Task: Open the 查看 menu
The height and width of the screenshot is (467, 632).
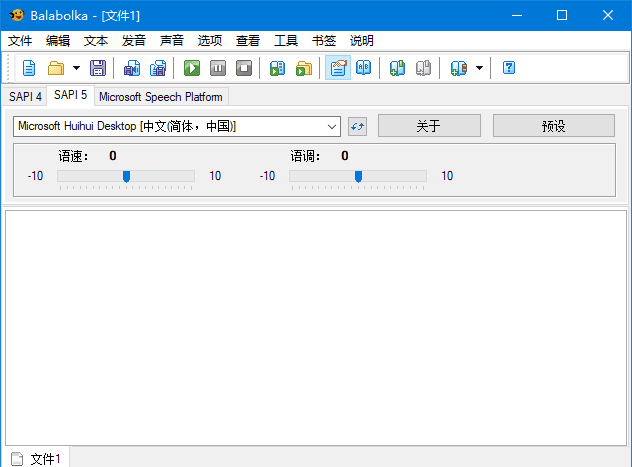Action: click(x=248, y=41)
